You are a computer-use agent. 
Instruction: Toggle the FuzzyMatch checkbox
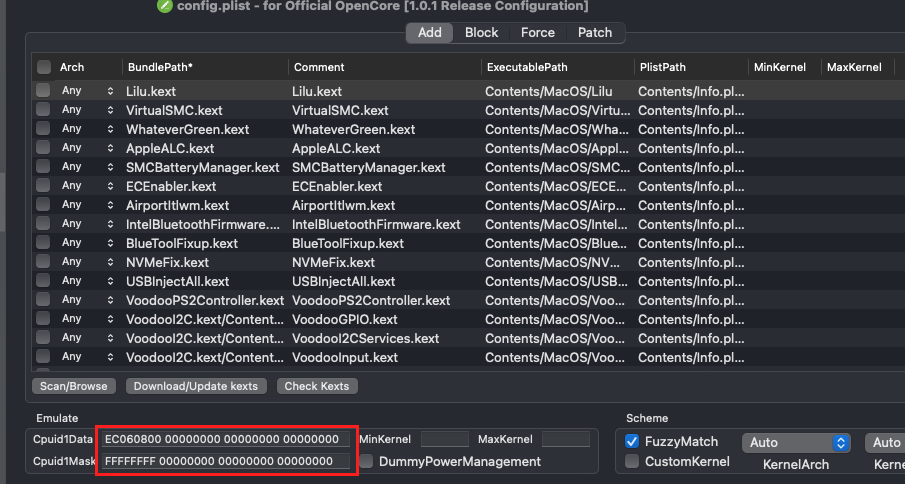632,441
